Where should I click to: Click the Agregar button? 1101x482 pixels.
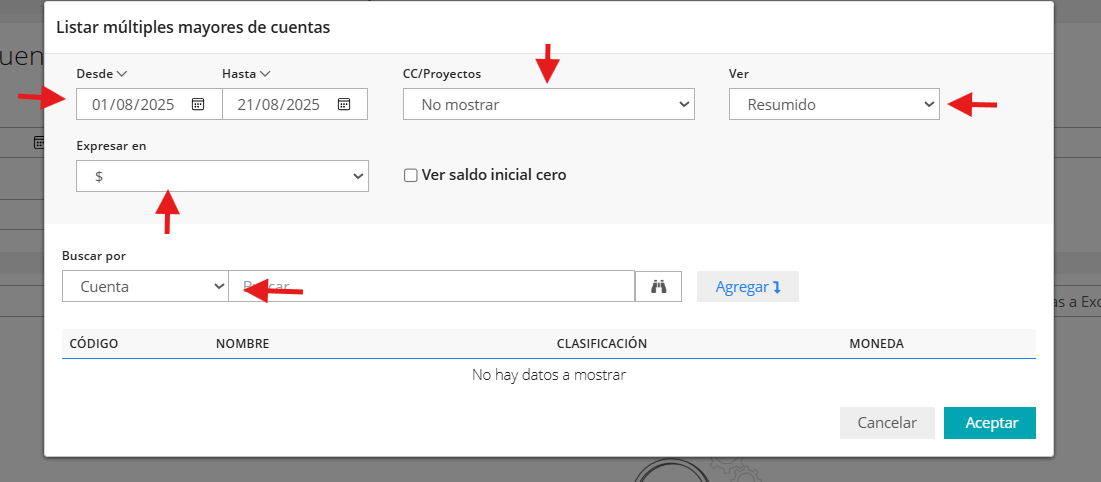[x=748, y=286]
